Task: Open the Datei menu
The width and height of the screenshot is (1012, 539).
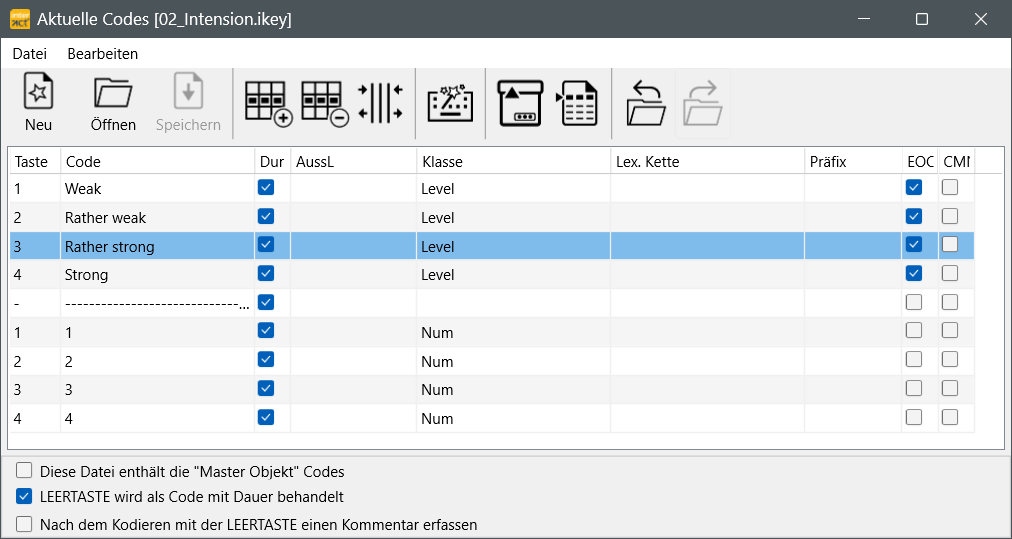Action: [30, 54]
